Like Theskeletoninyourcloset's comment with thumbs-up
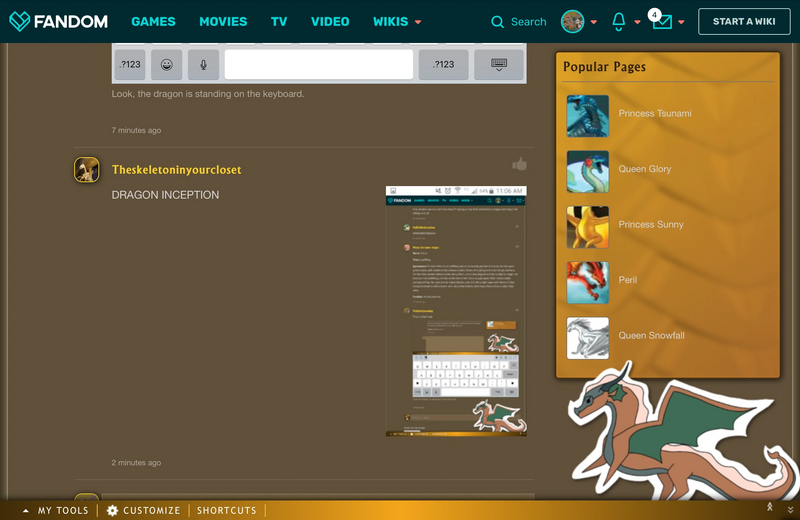800x520 pixels. pyautogui.click(x=519, y=165)
